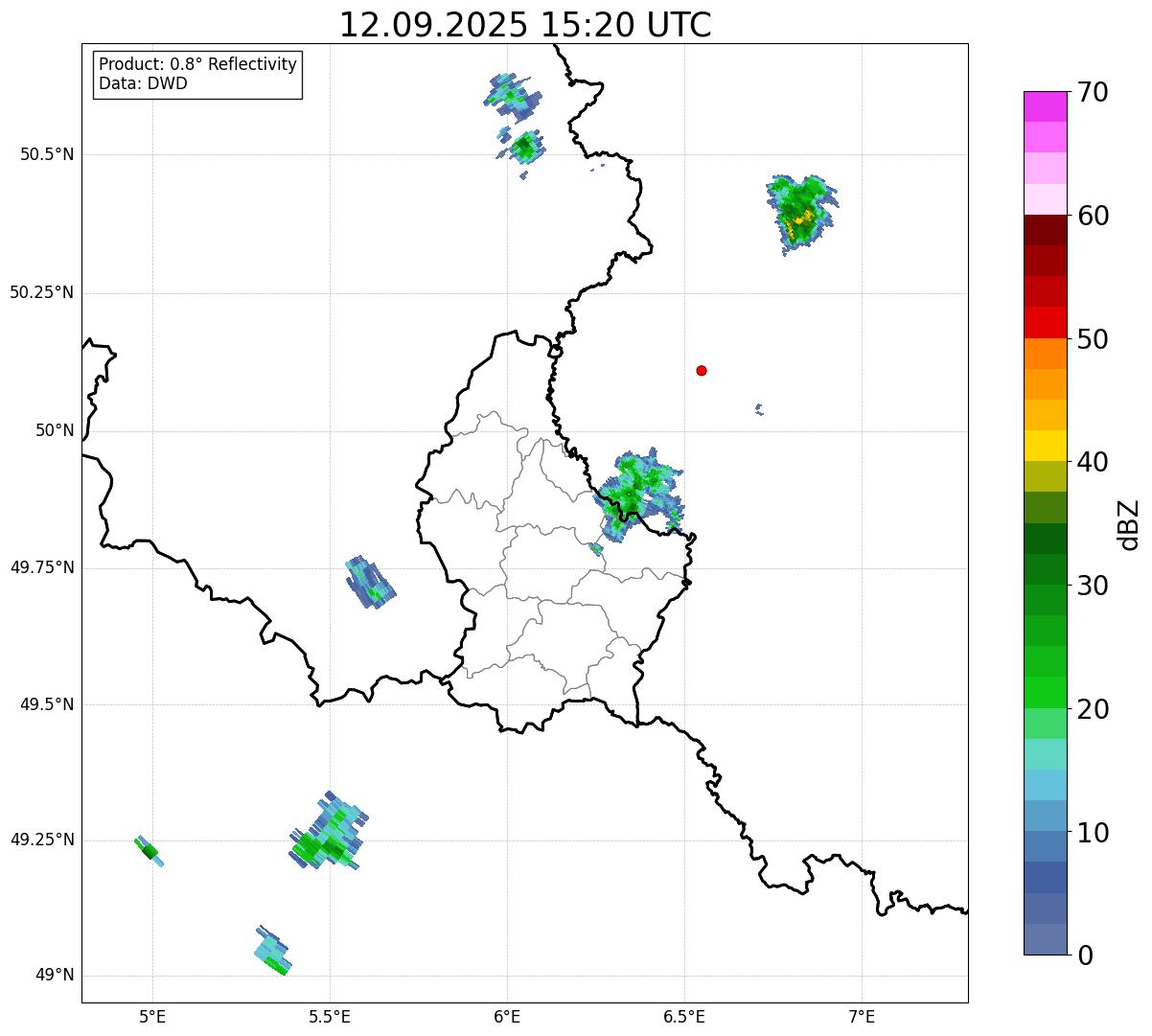Click the orange colorbar segment below 50
This screenshot has height=1036, width=1152.
click(x=1046, y=354)
